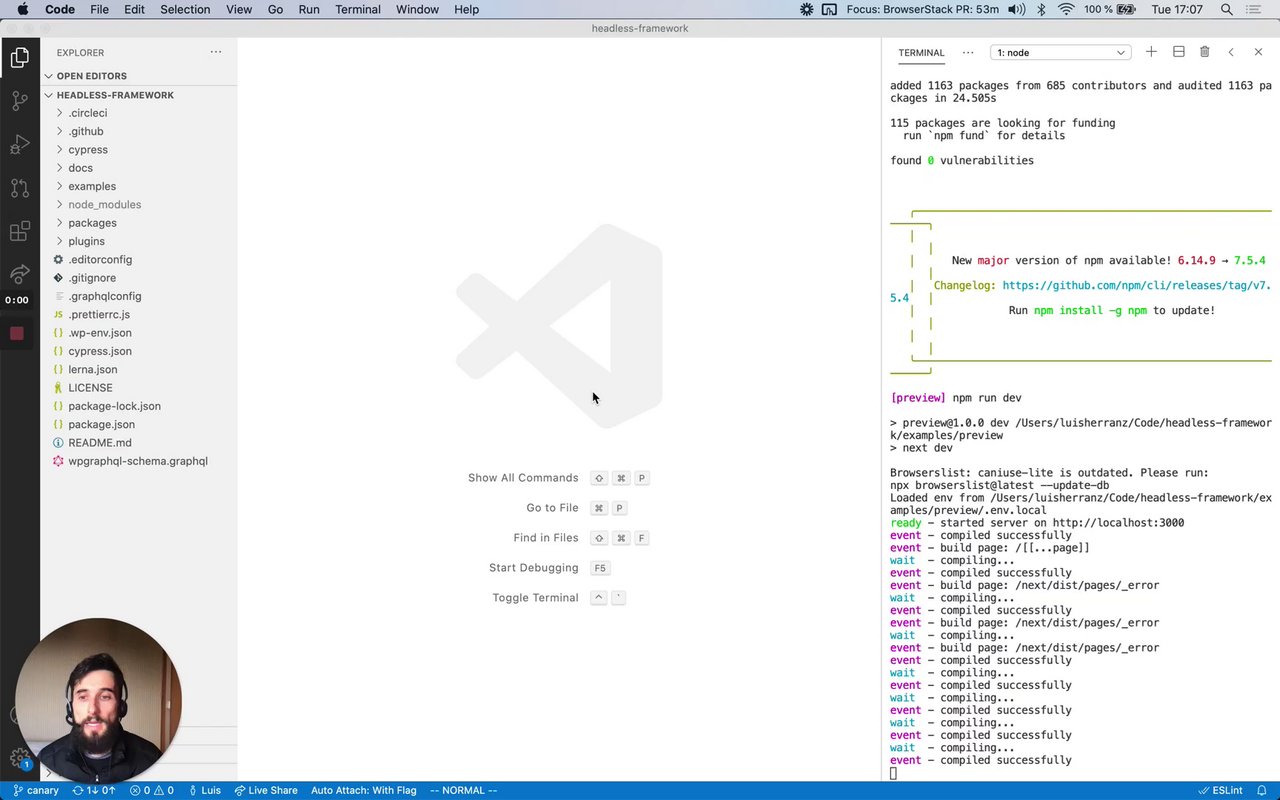Open the View menu
Viewport: 1280px width, 800px height.
pos(239,9)
